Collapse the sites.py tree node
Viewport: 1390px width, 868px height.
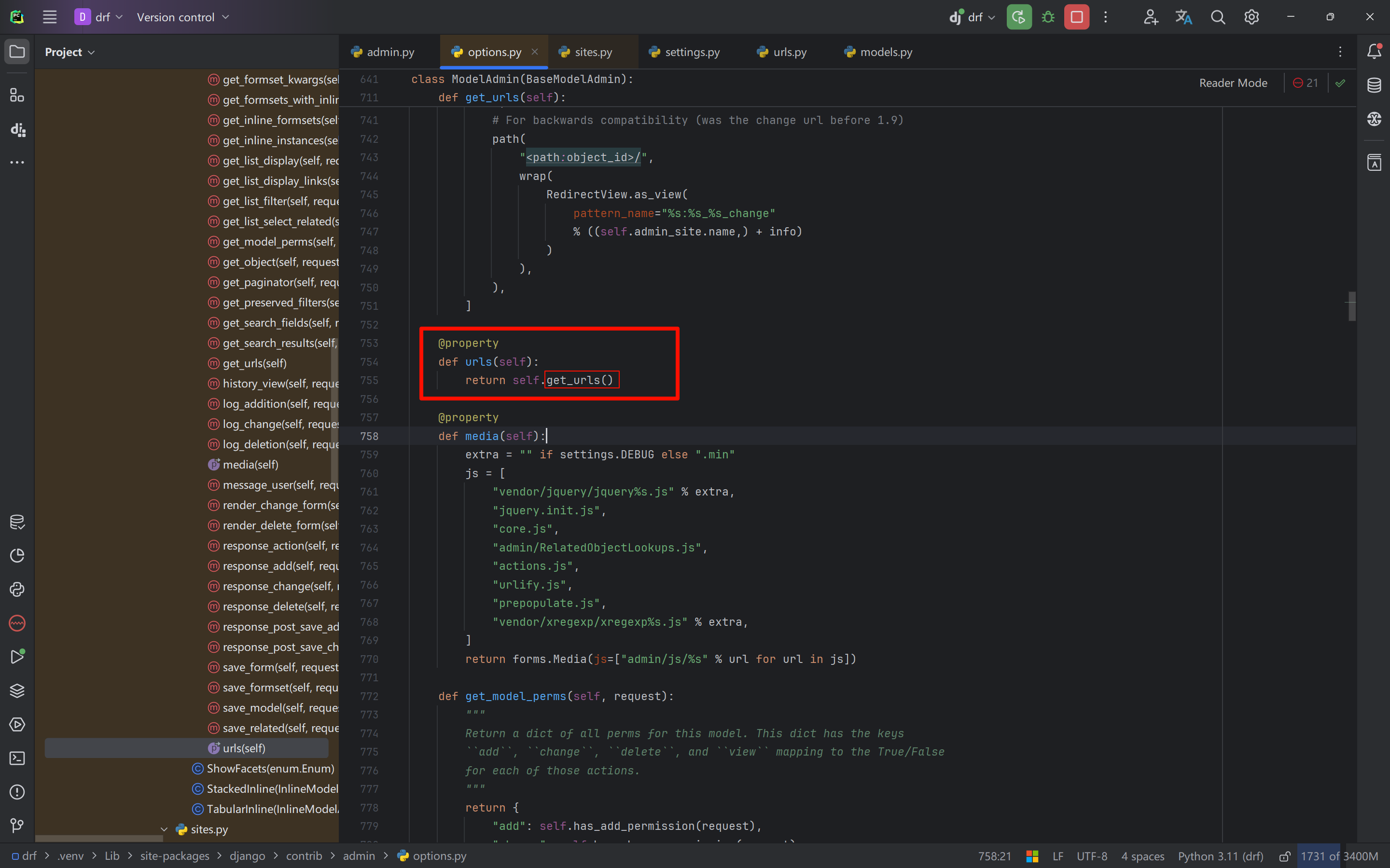click(164, 829)
